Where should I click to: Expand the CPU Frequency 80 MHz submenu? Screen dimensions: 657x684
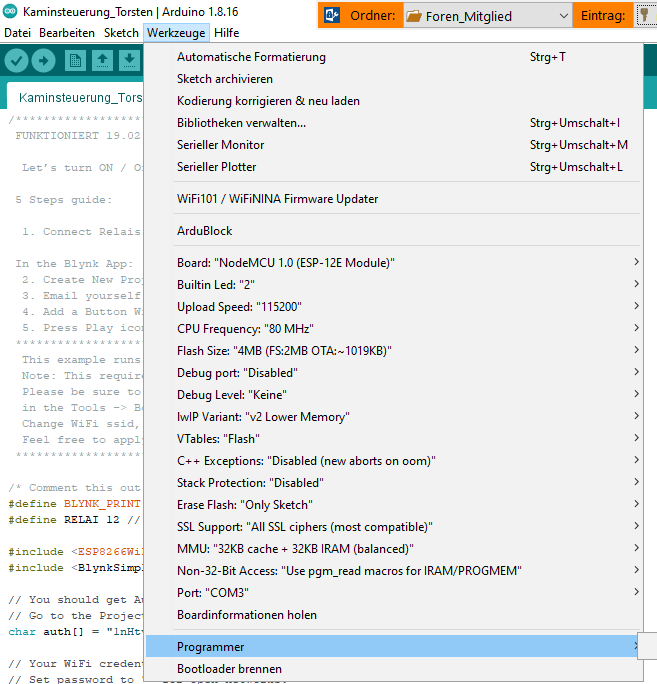[393, 329]
